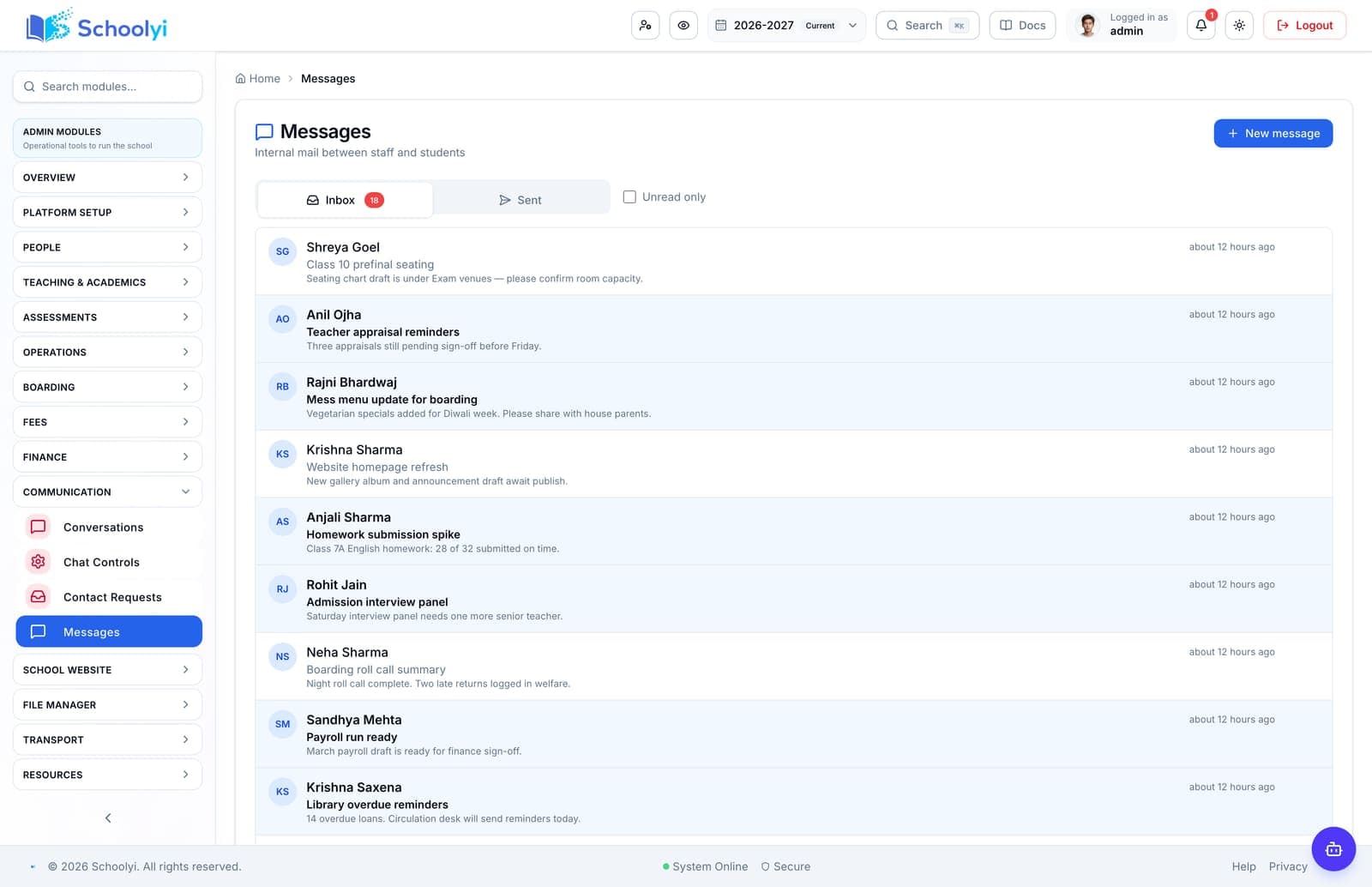1372x887 pixels.
Task: Expand the Finance module section
Action: click(107, 457)
